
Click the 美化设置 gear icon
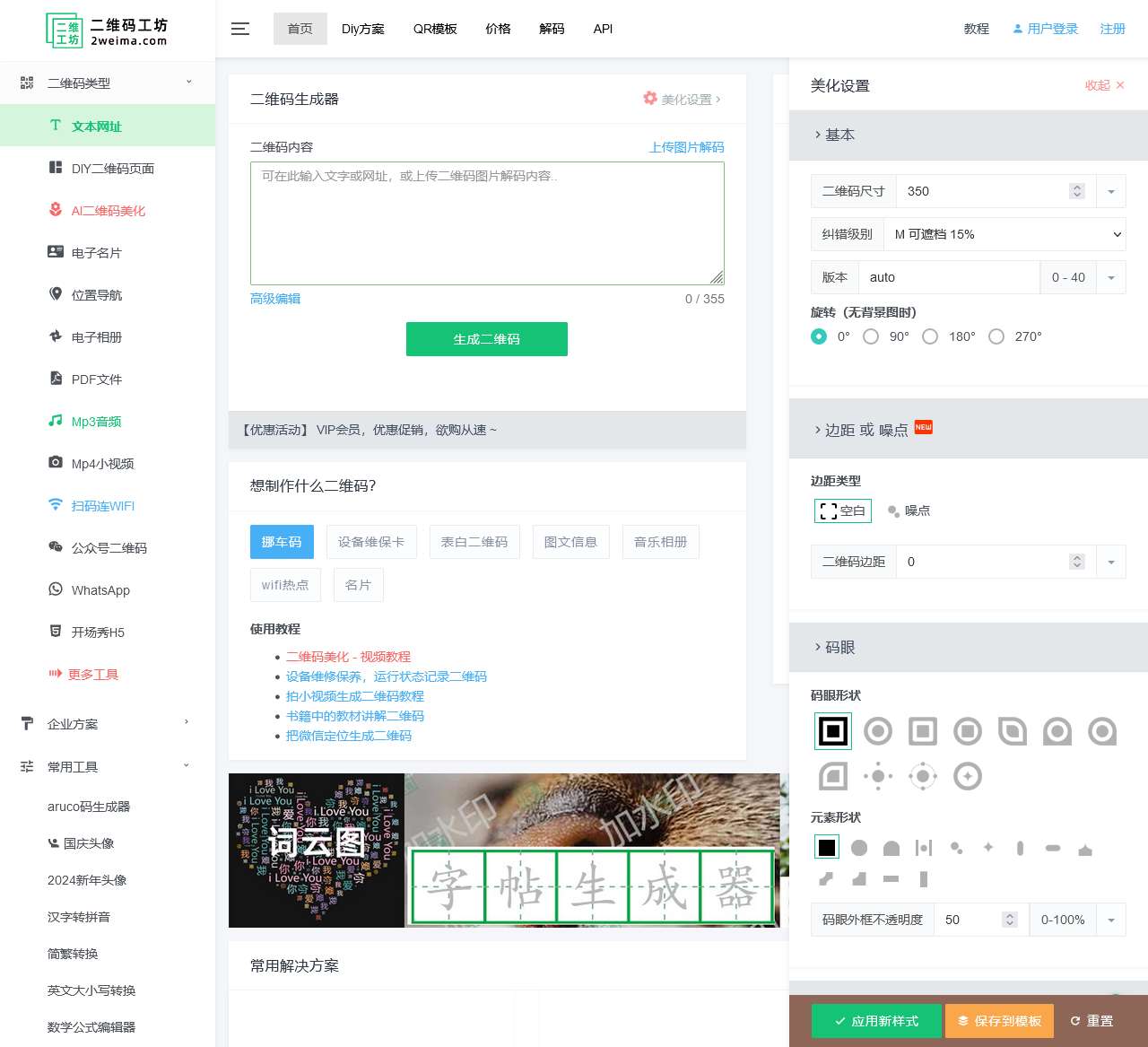(650, 99)
